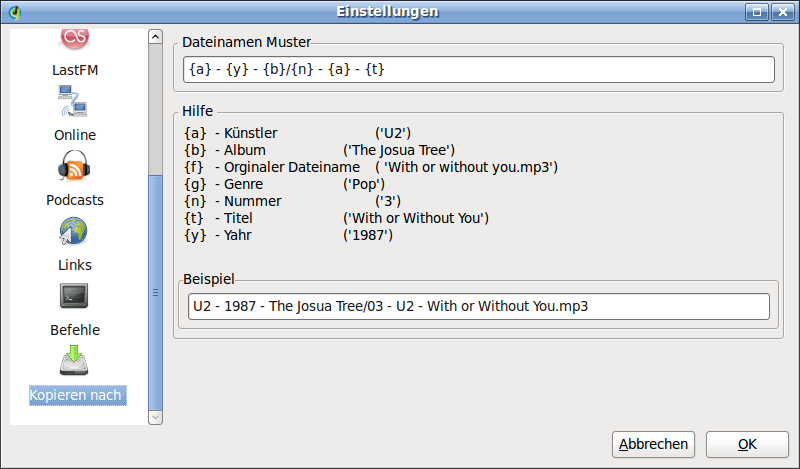Image resolution: width=800 pixels, height=469 pixels.
Task: Click the sidebar scrollbar up arrow
Action: [156, 36]
